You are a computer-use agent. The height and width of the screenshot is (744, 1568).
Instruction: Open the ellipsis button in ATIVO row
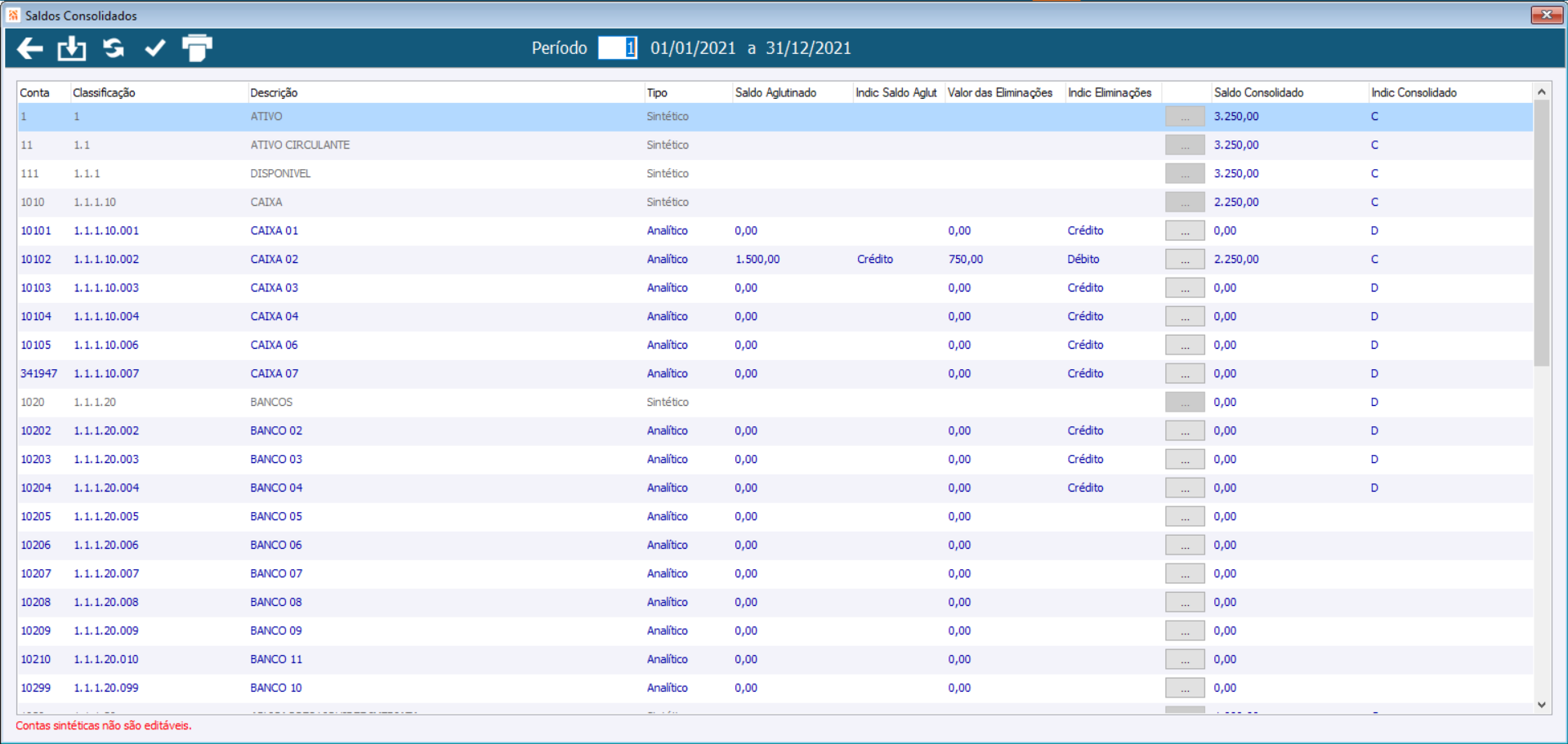click(x=1185, y=117)
